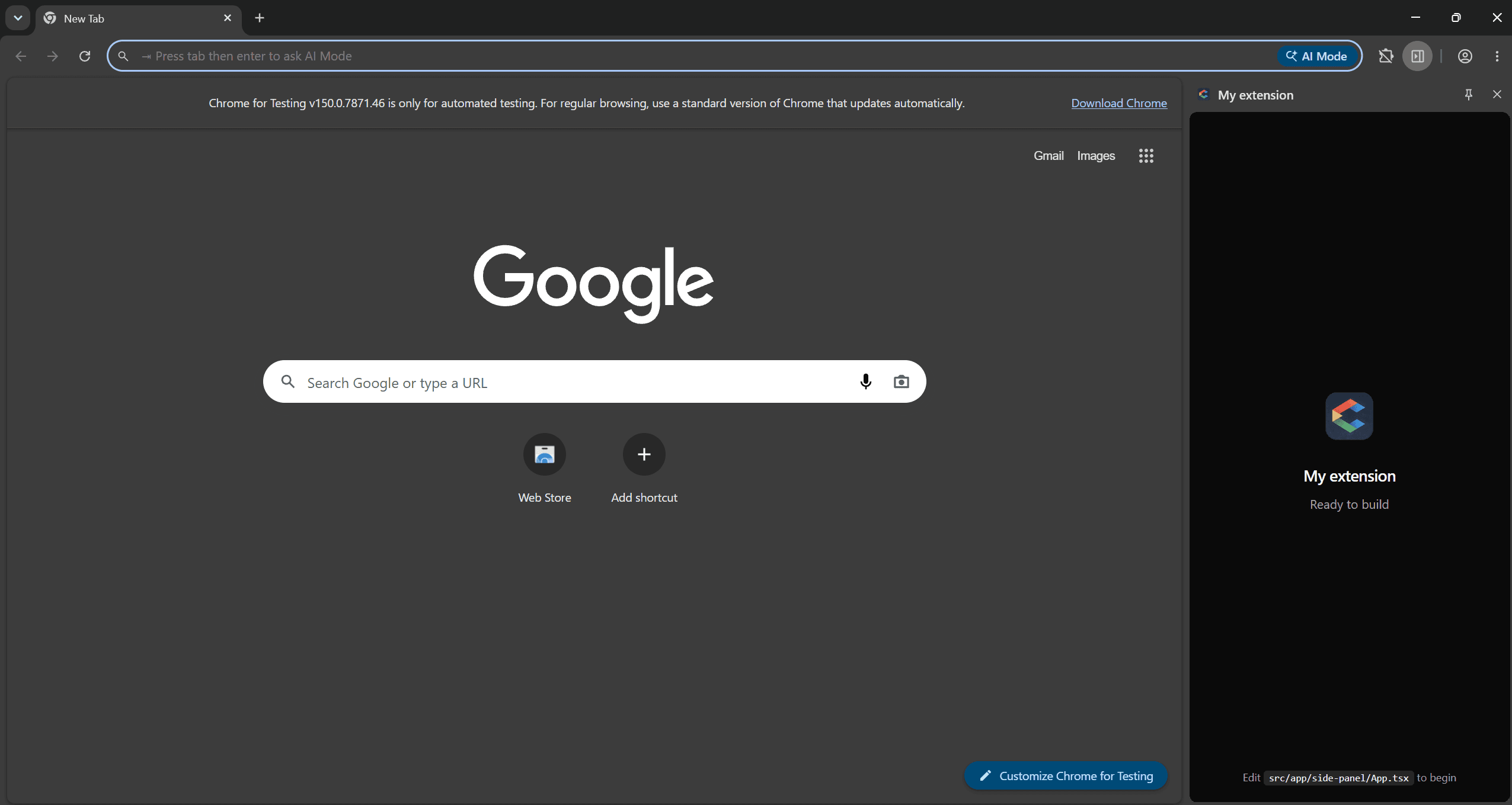Open the Google apps grid
1512x805 pixels.
(x=1146, y=156)
